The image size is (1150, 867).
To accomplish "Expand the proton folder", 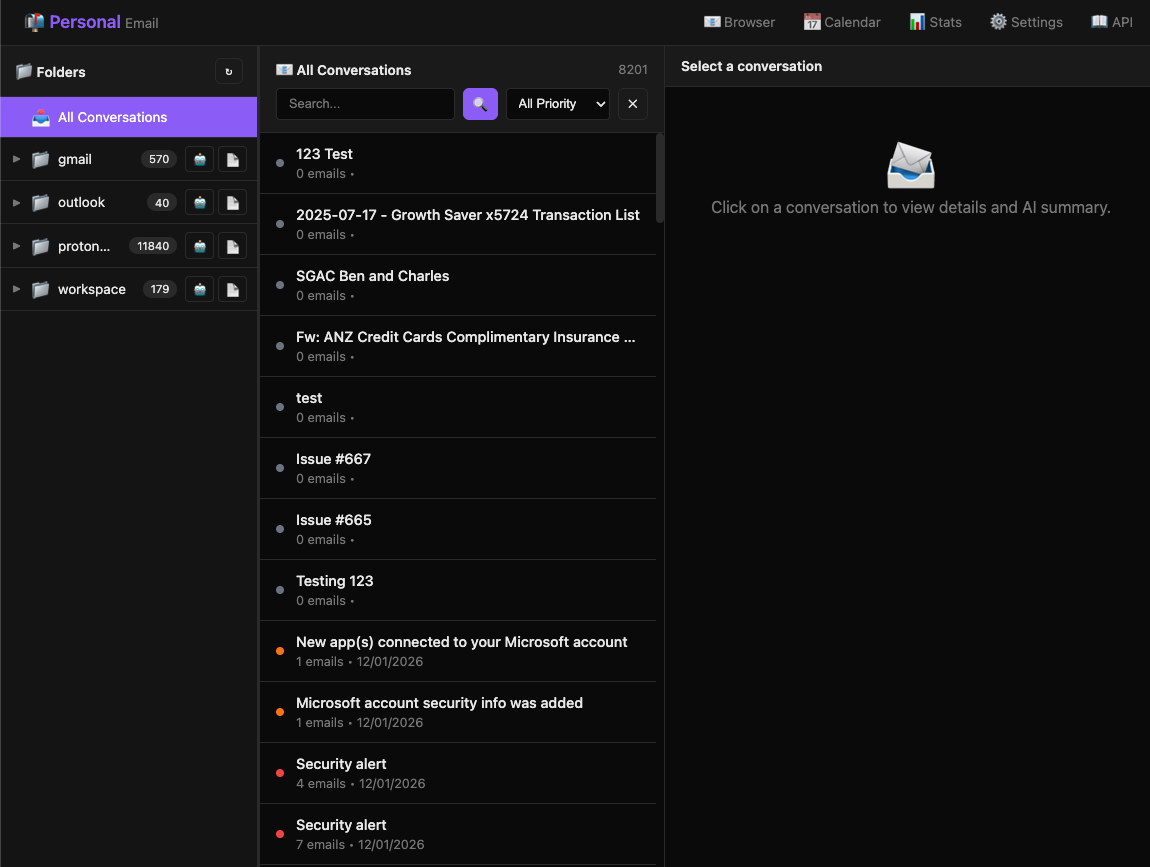I will (15, 246).
